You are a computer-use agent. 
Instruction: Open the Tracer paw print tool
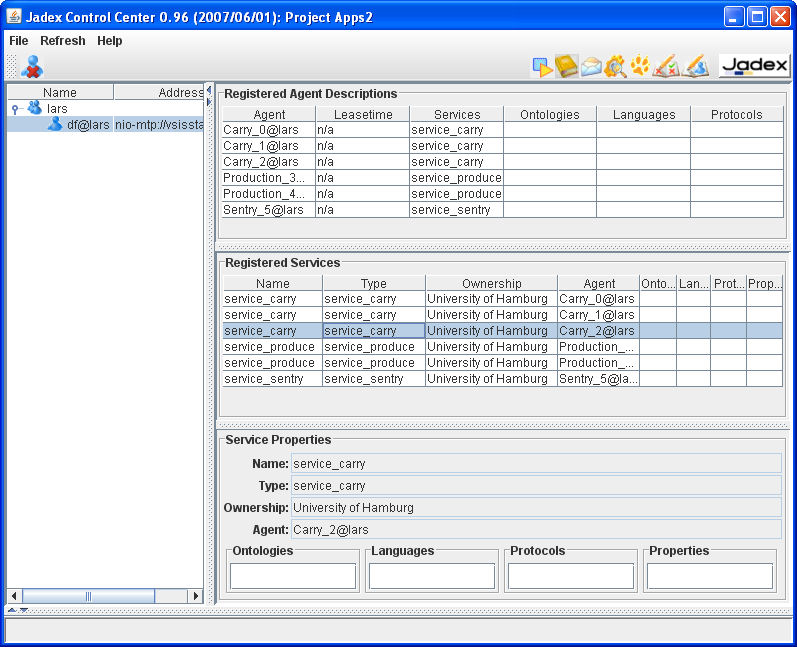639,66
